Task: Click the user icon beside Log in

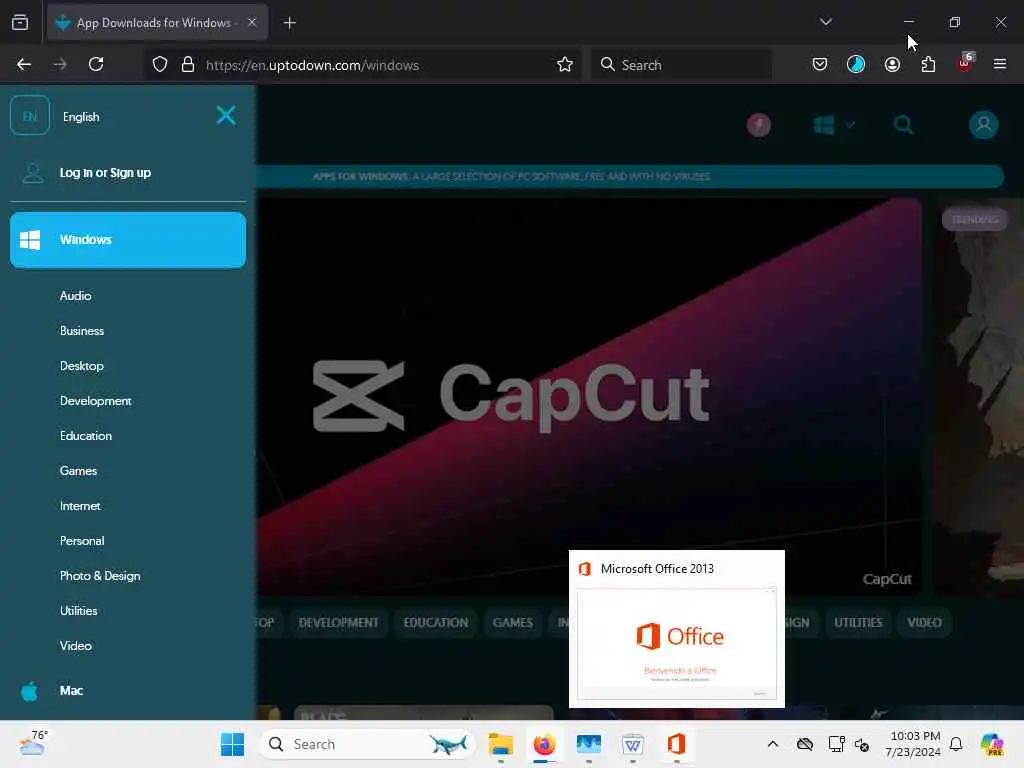Action: [33, 172]
